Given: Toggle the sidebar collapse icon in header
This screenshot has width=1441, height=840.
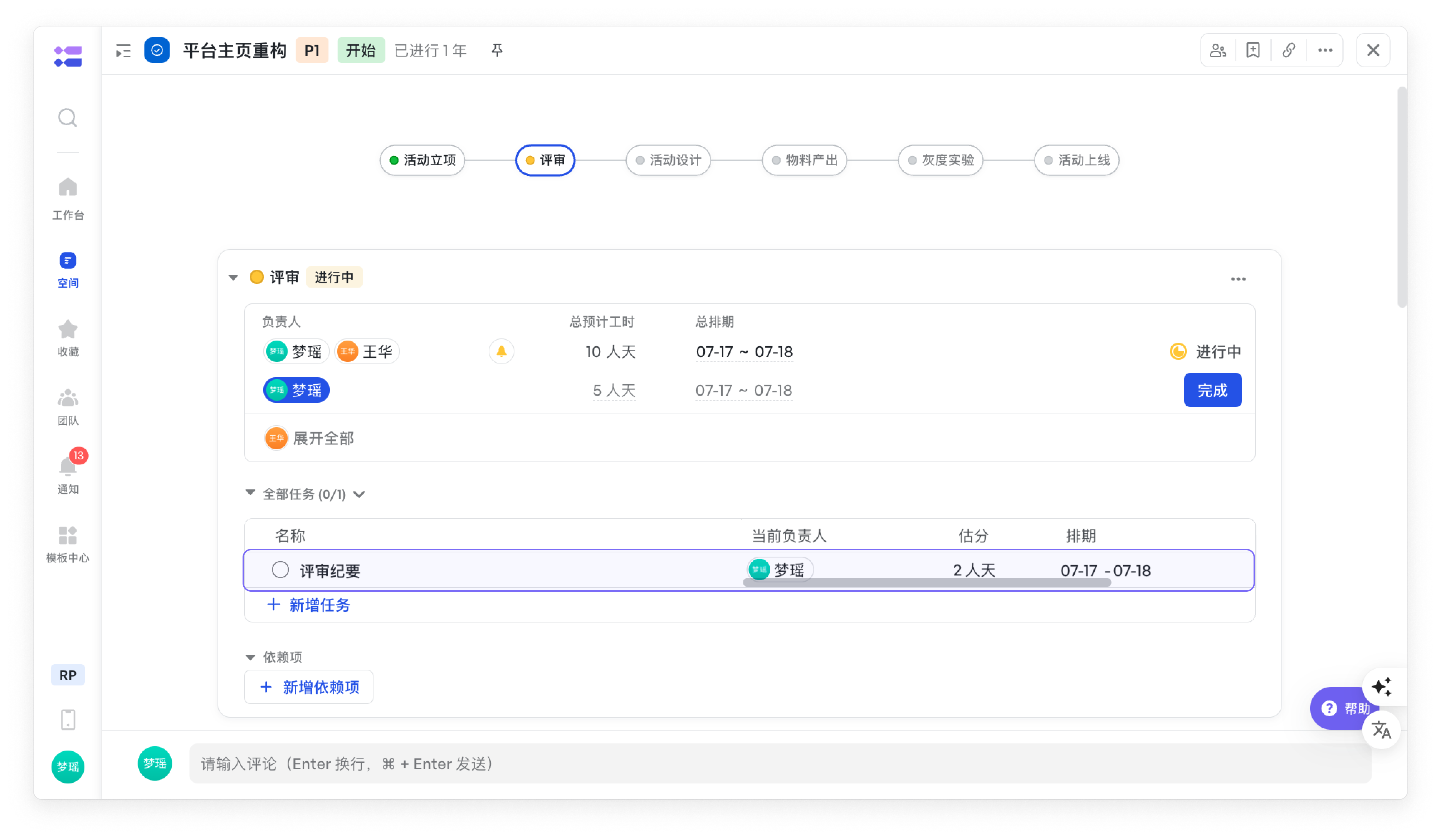Looking at the screenshot, I should (x=123, y=51).
